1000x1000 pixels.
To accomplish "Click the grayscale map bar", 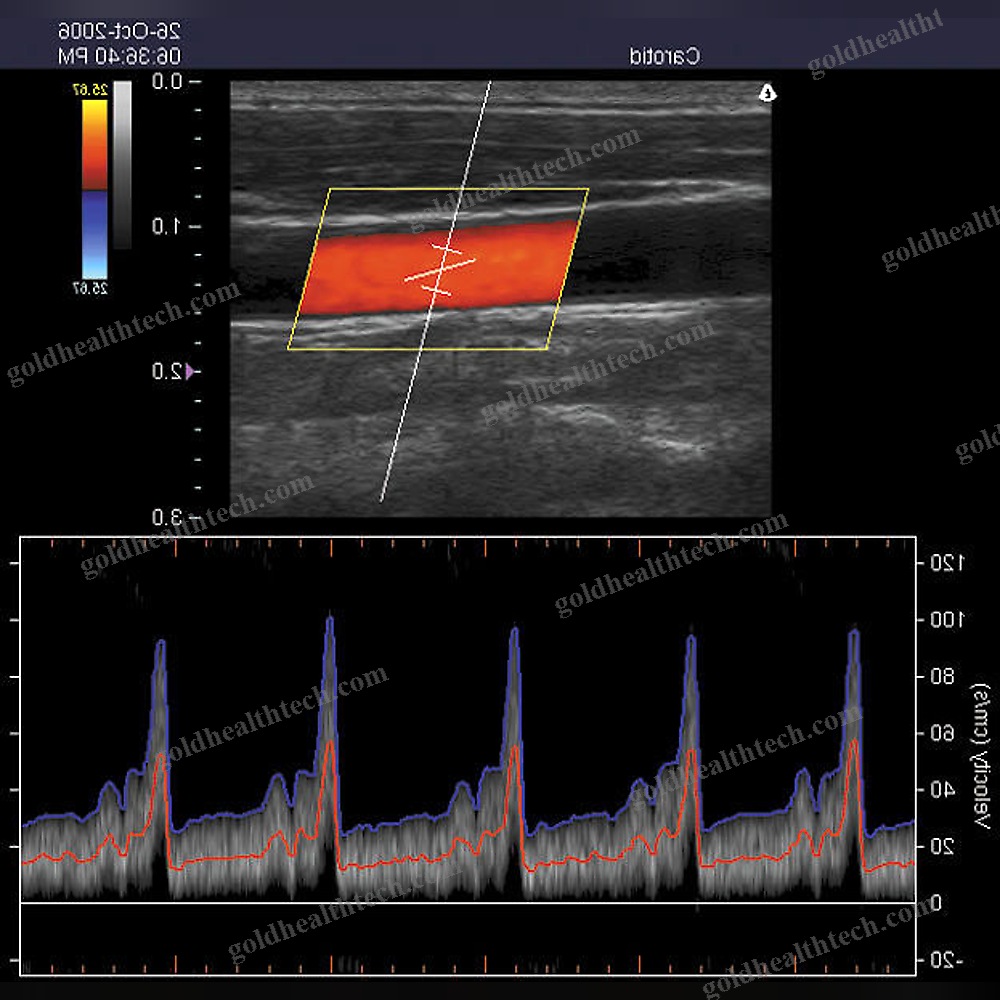I will (122, 165).
